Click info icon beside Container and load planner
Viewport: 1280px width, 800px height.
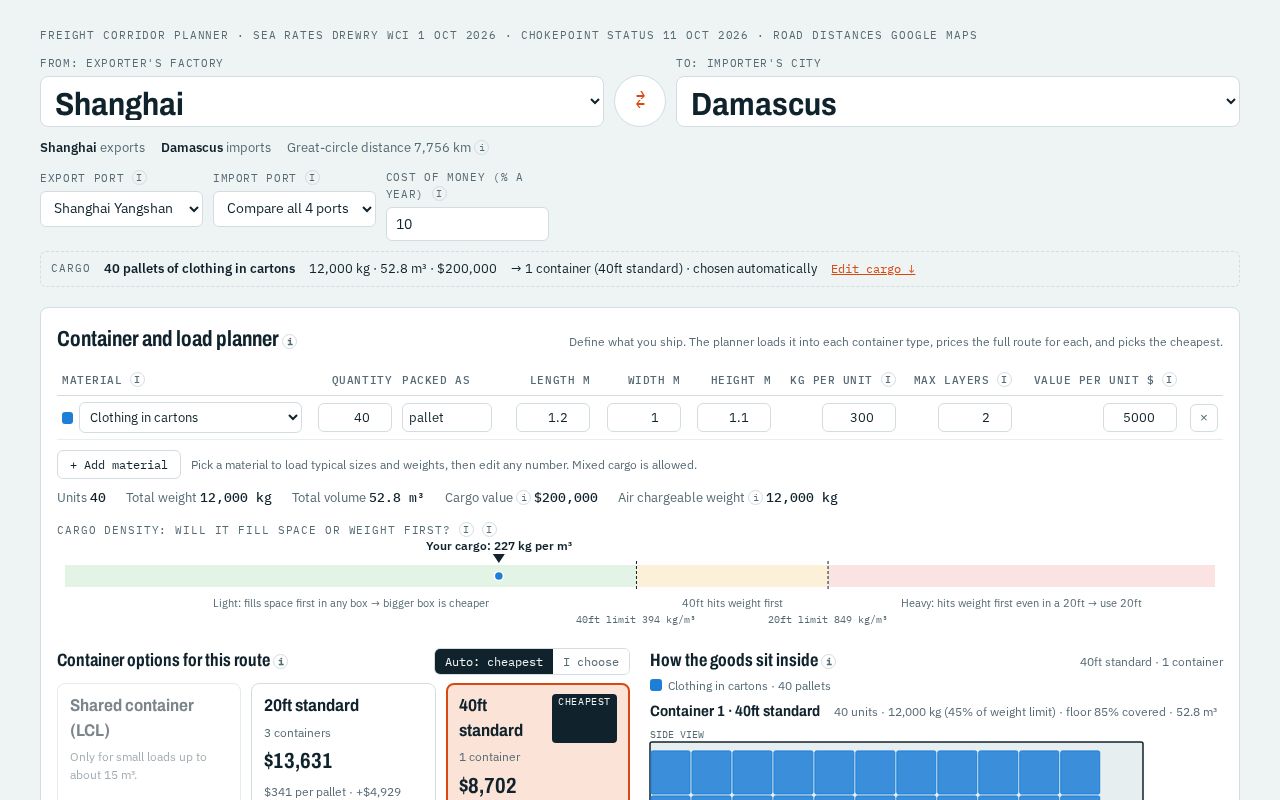290,341
